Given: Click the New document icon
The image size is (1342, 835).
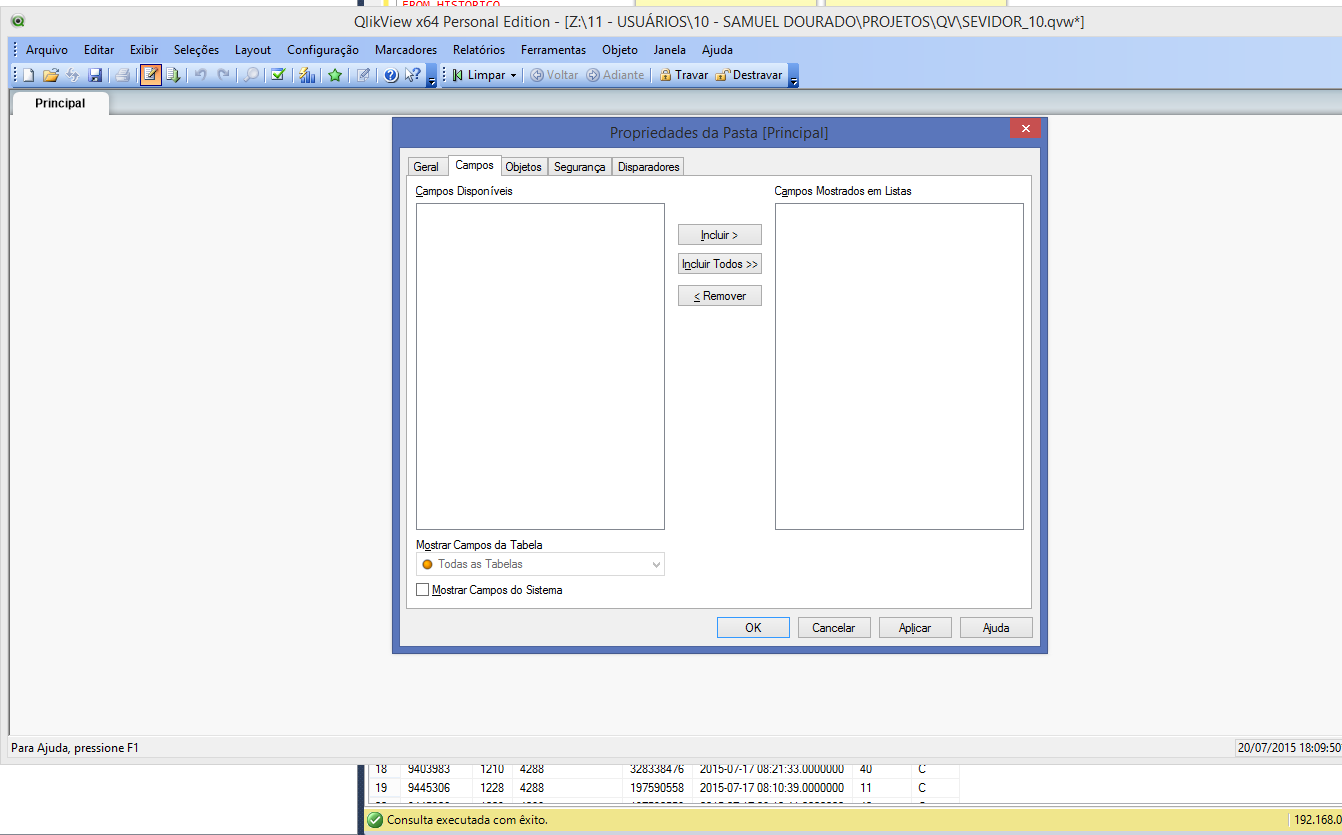Looking at the screenshot, I should click(28, 75).
